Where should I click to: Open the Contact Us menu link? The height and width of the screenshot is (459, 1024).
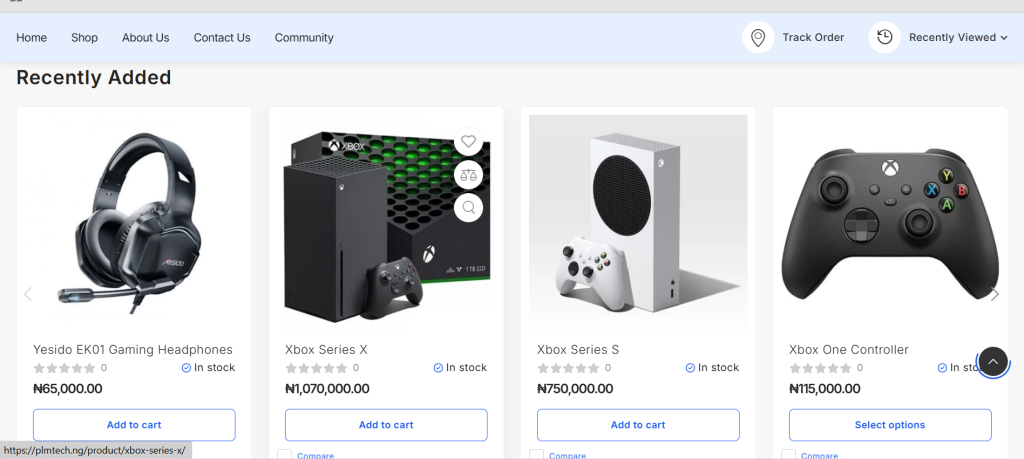click(x=222, y=38)
